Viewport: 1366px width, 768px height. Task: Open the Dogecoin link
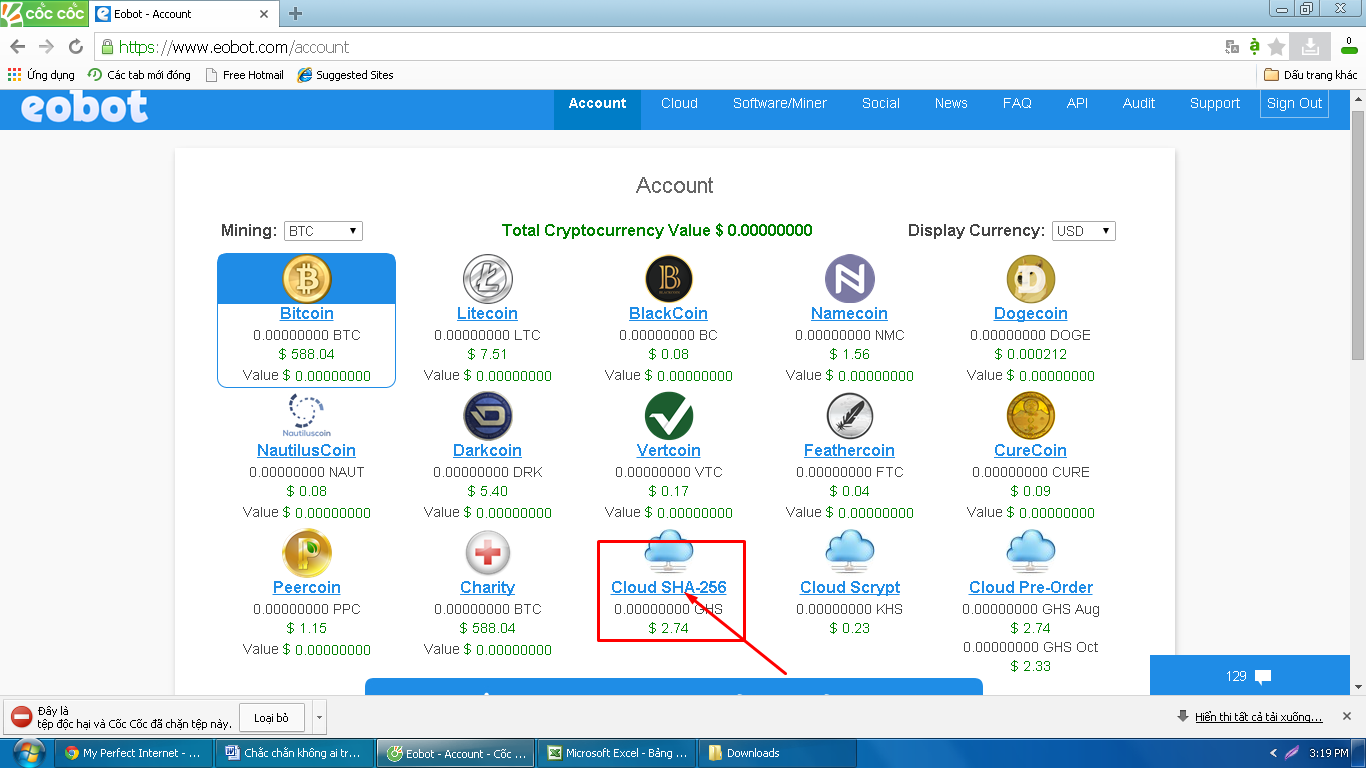click(x=1031, y=314)
